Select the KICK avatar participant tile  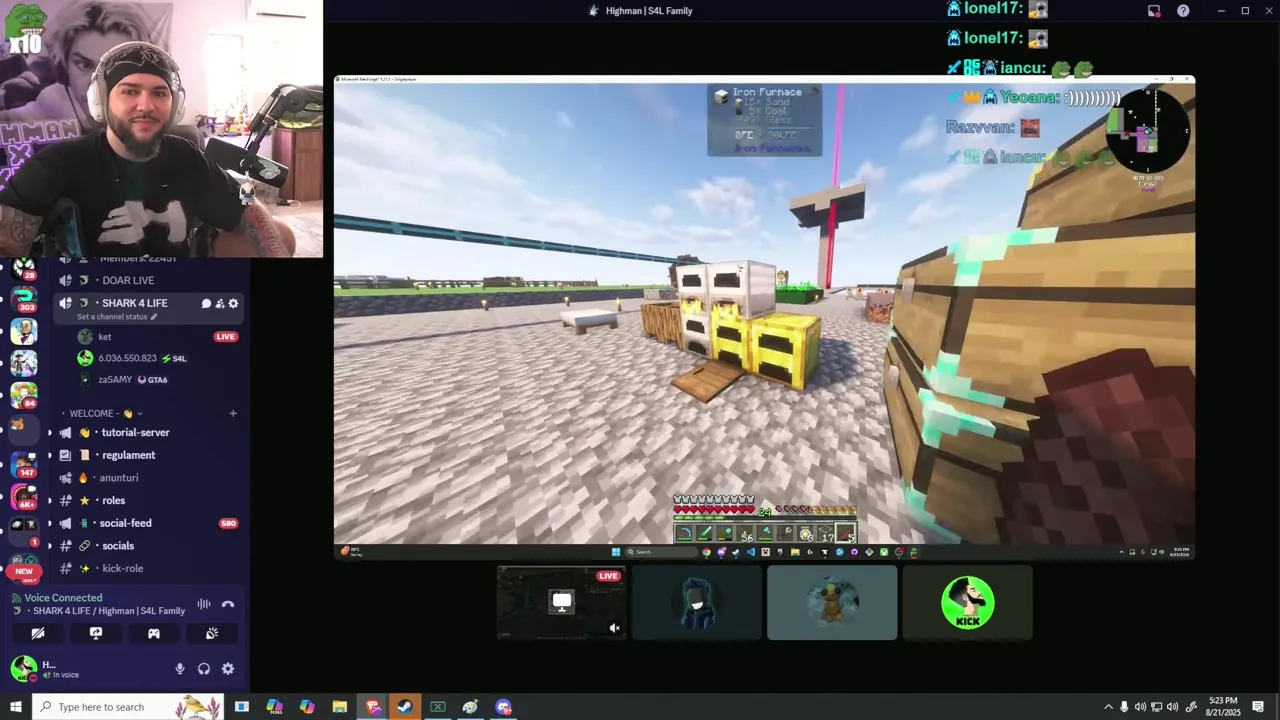pyautogui.click(x=967, y=602)
